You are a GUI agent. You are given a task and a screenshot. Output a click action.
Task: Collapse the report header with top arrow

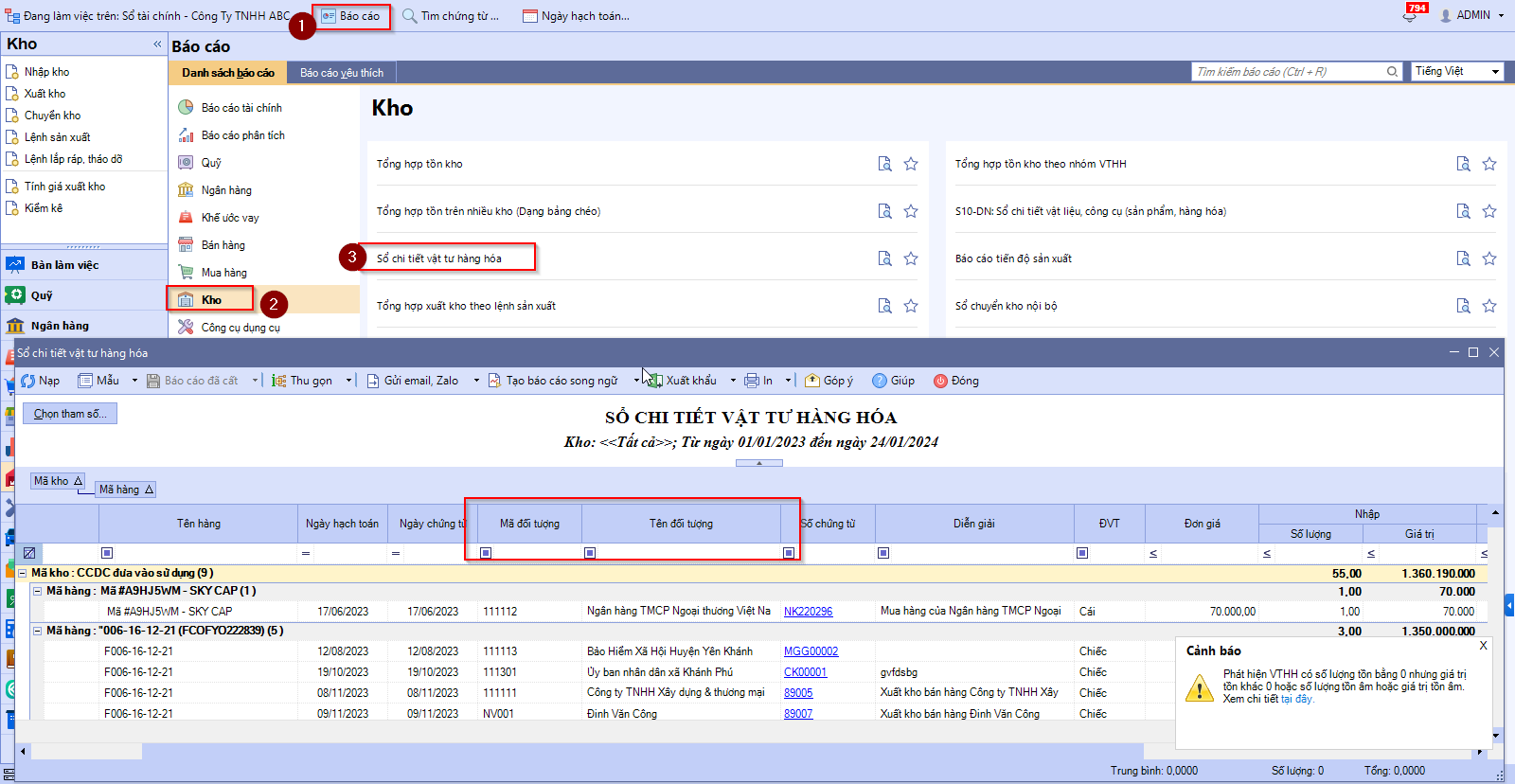pos(759,463)
